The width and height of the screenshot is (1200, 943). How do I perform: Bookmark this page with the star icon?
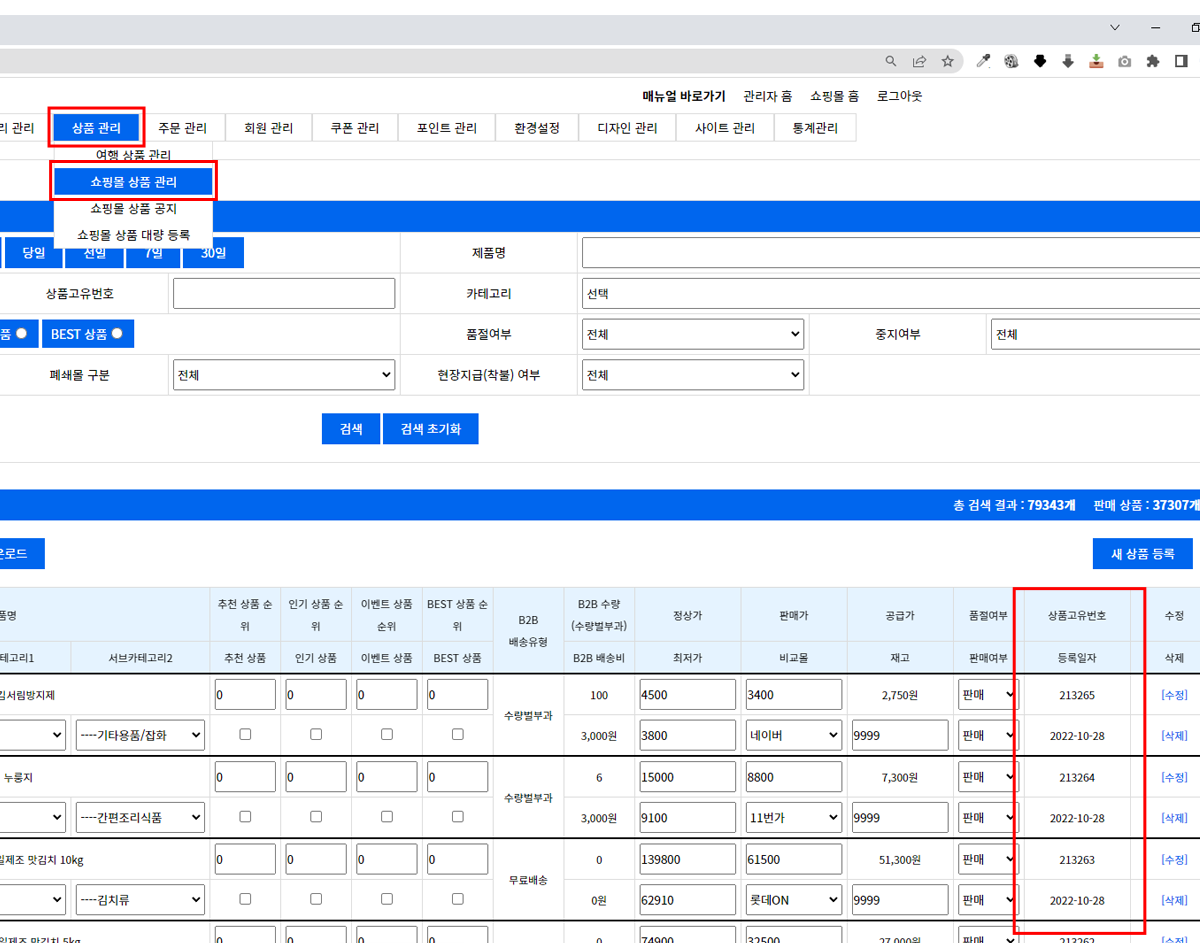point(947,61)
